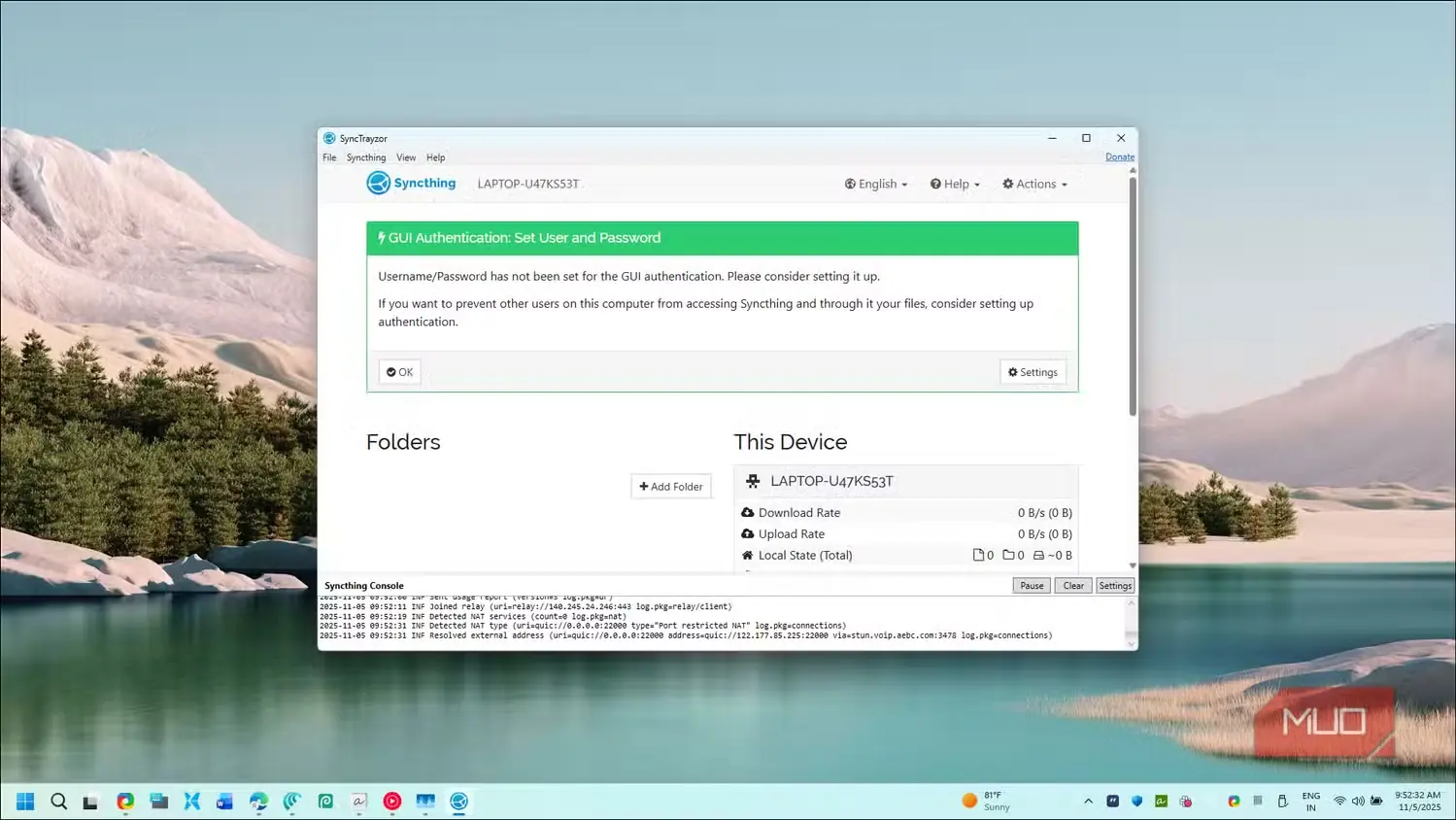Image resolution: width=1456 pixels, height=820 pixels.
Task: Click the web page vertical scrollbar
Action: point(1133,296)
